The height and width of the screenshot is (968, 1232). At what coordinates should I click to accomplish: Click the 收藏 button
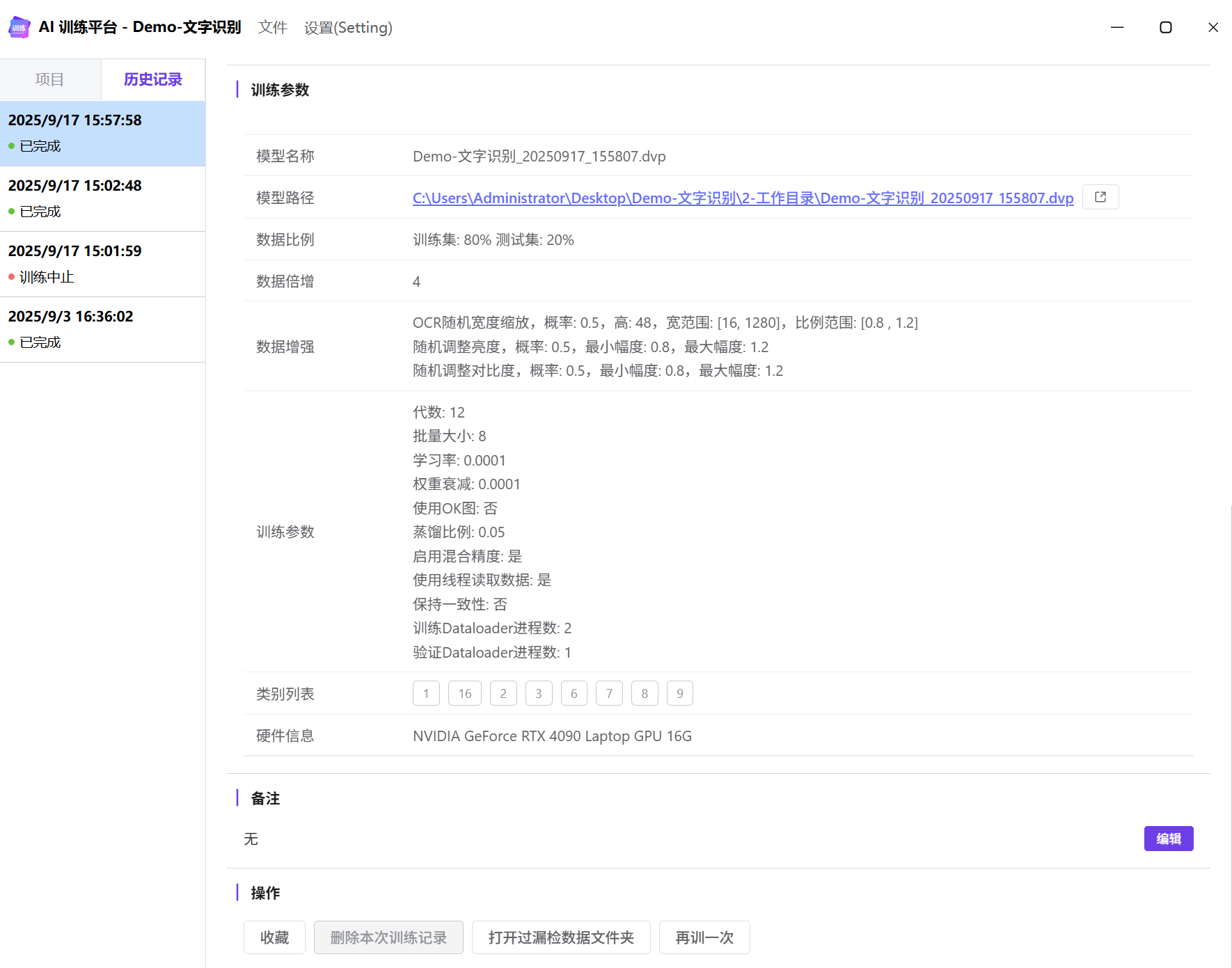(274, 937)
